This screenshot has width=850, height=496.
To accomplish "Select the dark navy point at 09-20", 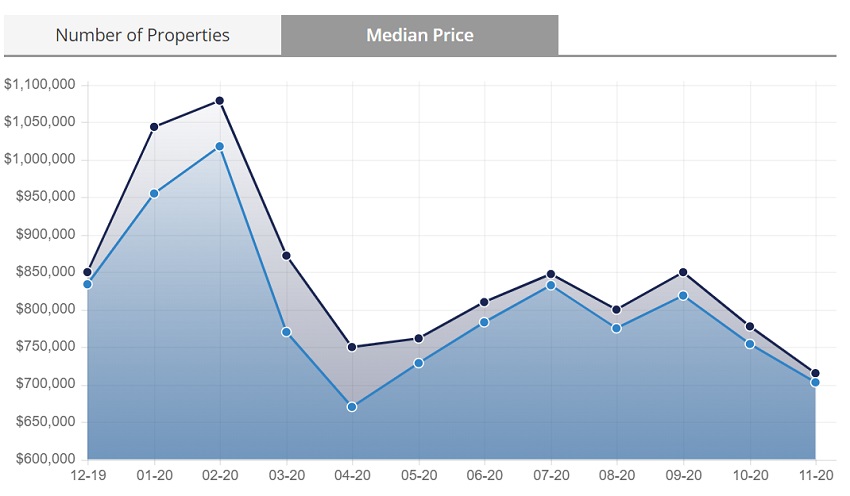I will [x=683, y=272].
